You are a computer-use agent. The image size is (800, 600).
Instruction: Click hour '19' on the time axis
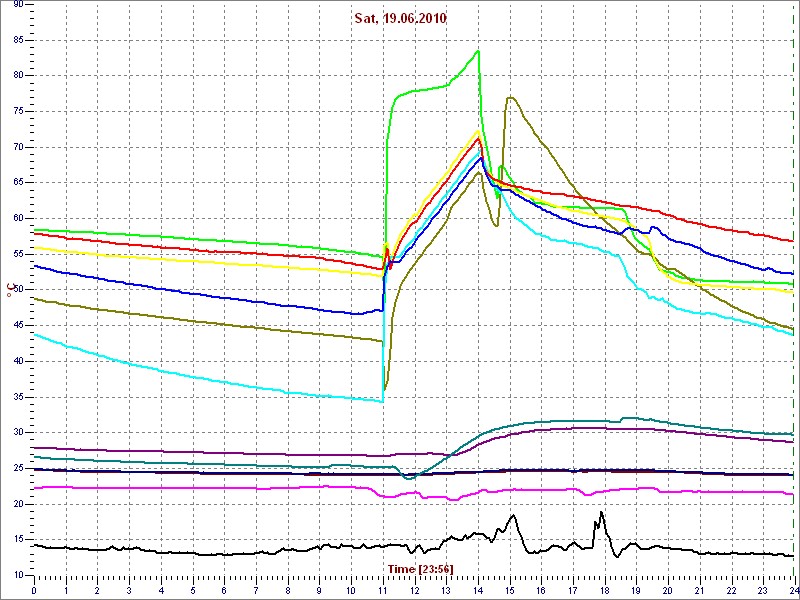[636, 590]
